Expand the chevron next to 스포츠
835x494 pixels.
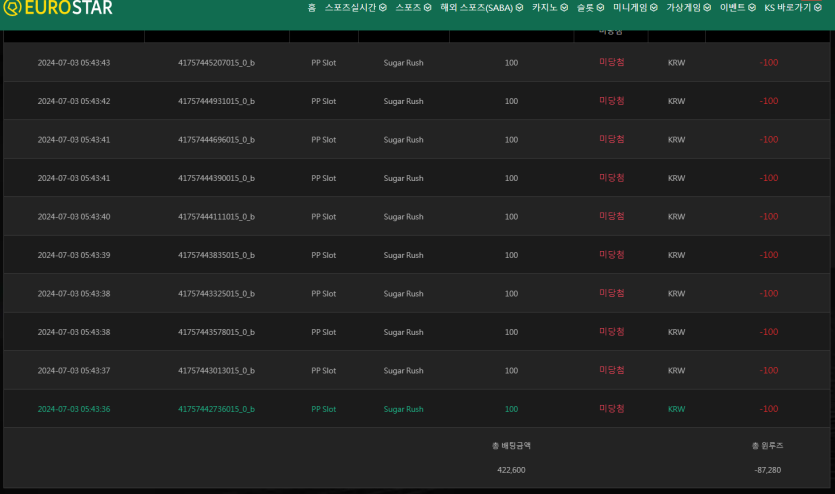pyautogui.click(x=427, y=7)
